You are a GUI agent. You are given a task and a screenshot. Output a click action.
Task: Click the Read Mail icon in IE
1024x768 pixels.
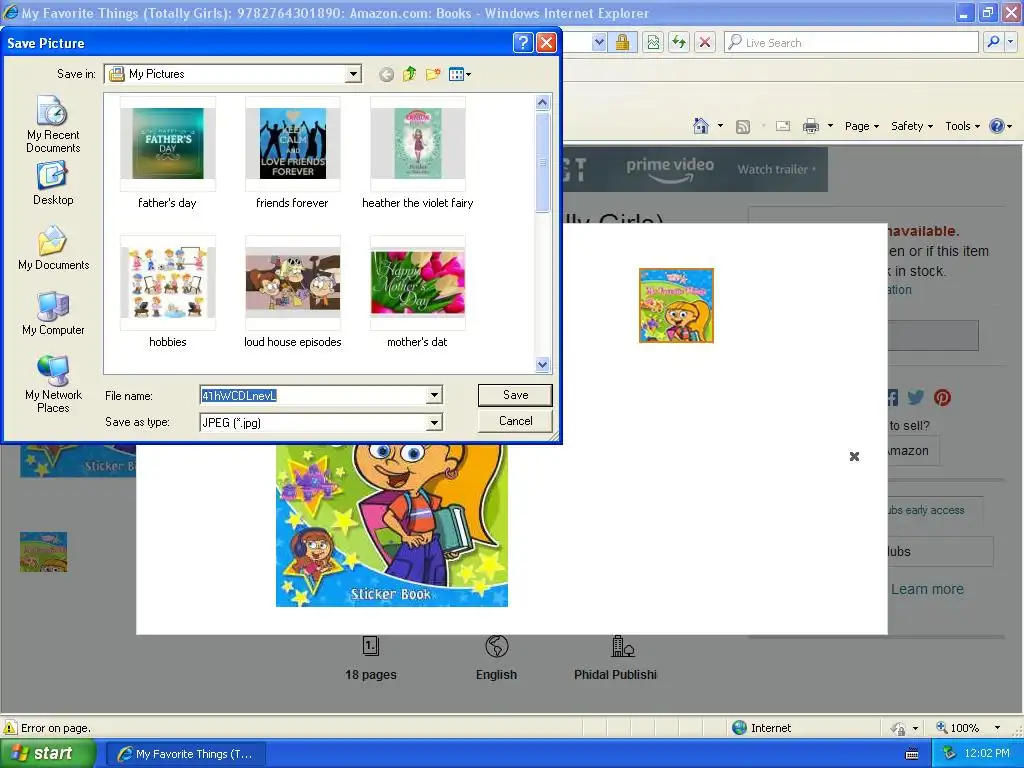coord(783,127)
